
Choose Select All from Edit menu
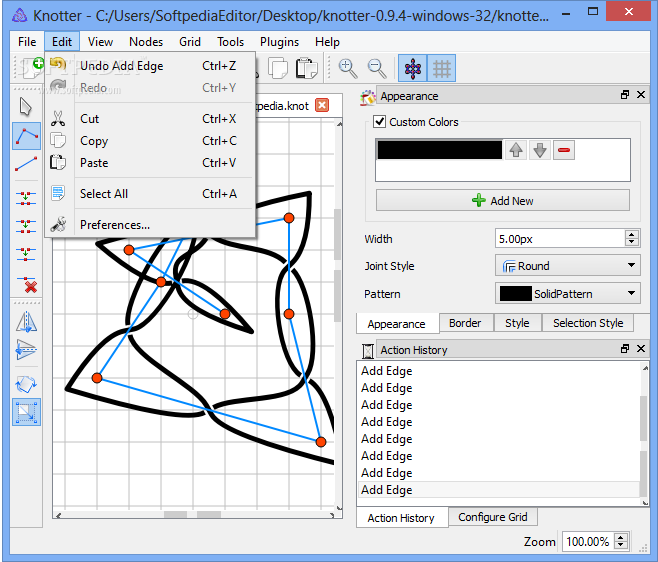150,194
